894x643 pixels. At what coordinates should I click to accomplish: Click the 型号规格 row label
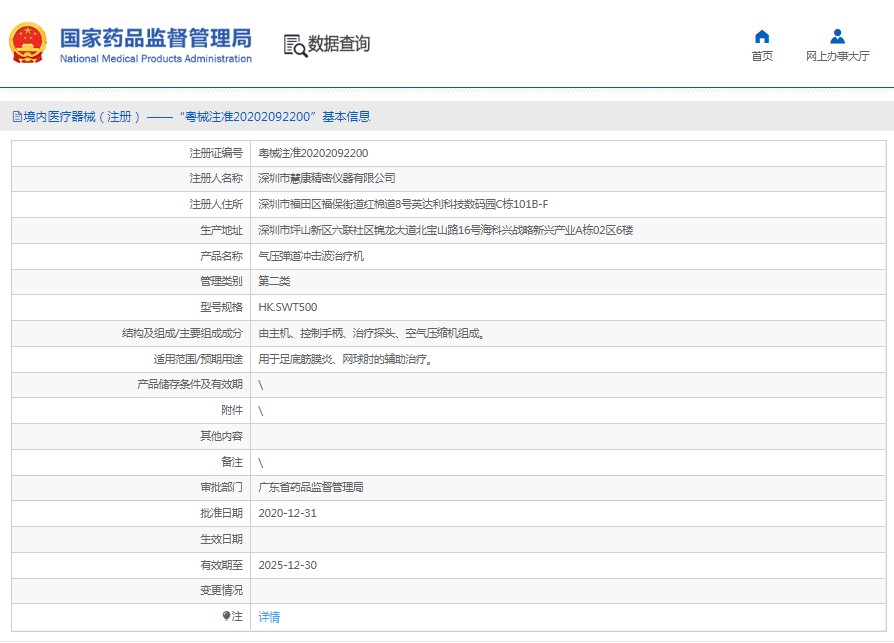pyautogui.click(x=221, y=307)
